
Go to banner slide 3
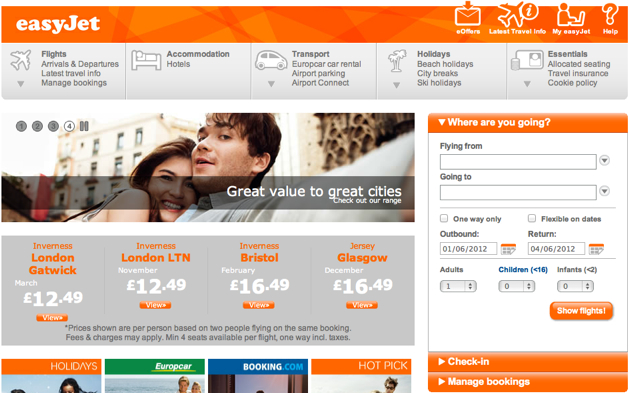pyautogui.click(x=53, y=126)
